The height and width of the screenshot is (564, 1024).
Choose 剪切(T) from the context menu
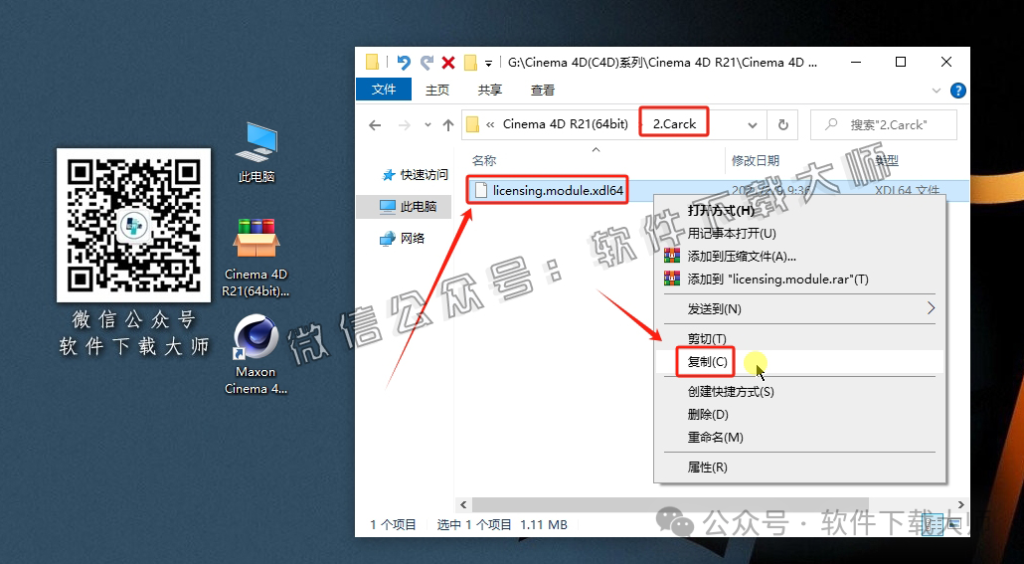point(707,338)
